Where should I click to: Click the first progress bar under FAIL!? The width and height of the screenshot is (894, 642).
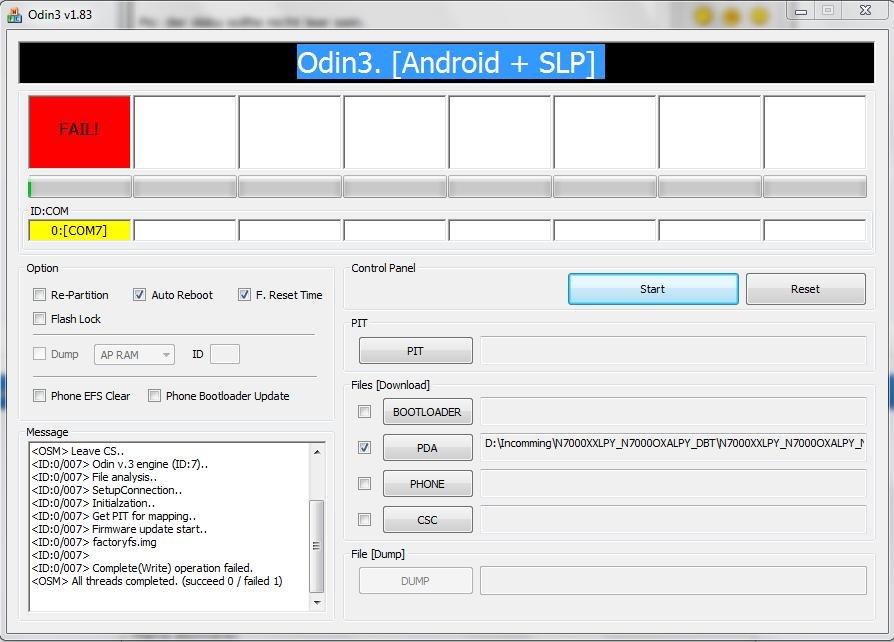80,187
